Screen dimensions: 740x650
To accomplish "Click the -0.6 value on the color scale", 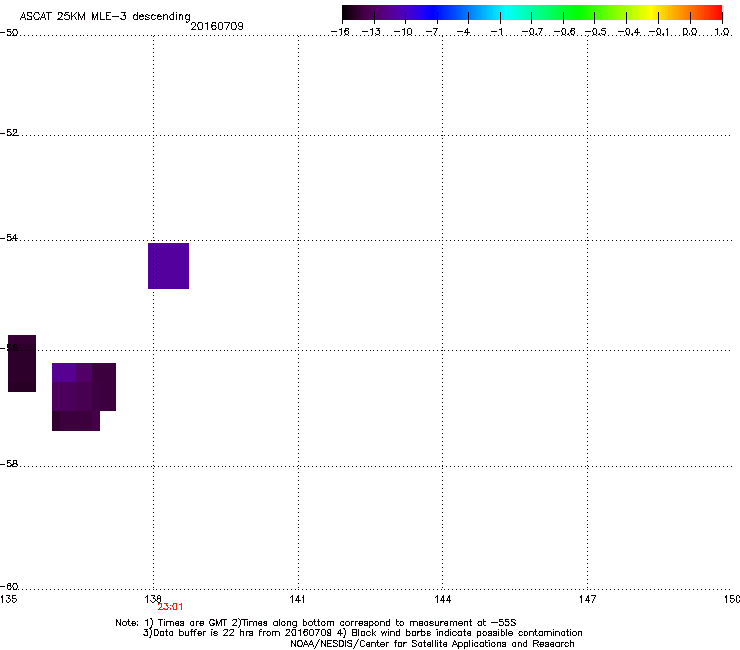I will 564,32.
